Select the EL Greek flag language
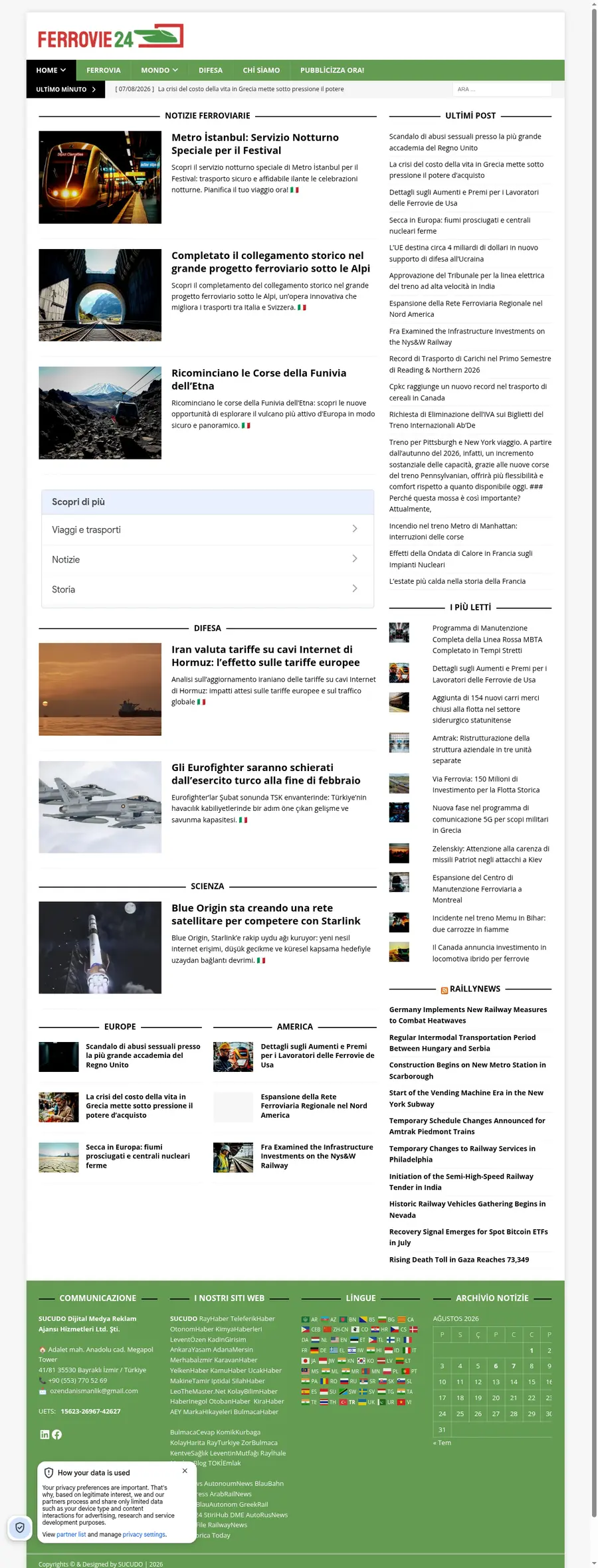This screenshot has height=1568, width=598. click(x=337, y=1350)
